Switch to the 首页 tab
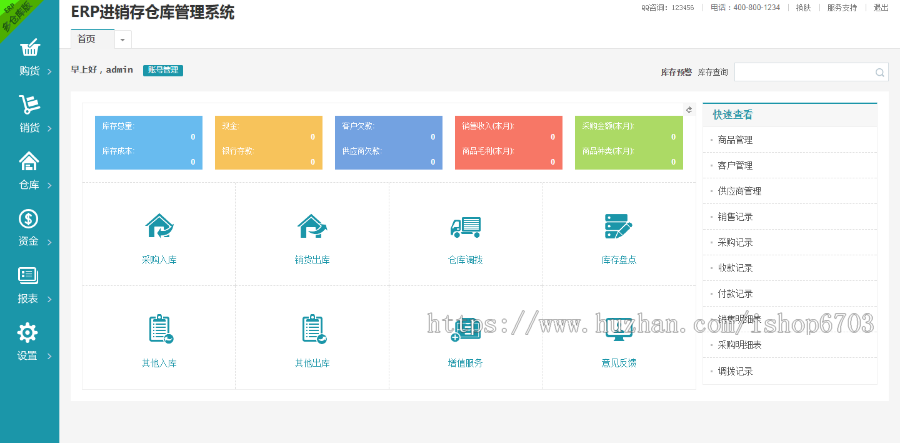900x443 pixels. [x=92, y=39]
